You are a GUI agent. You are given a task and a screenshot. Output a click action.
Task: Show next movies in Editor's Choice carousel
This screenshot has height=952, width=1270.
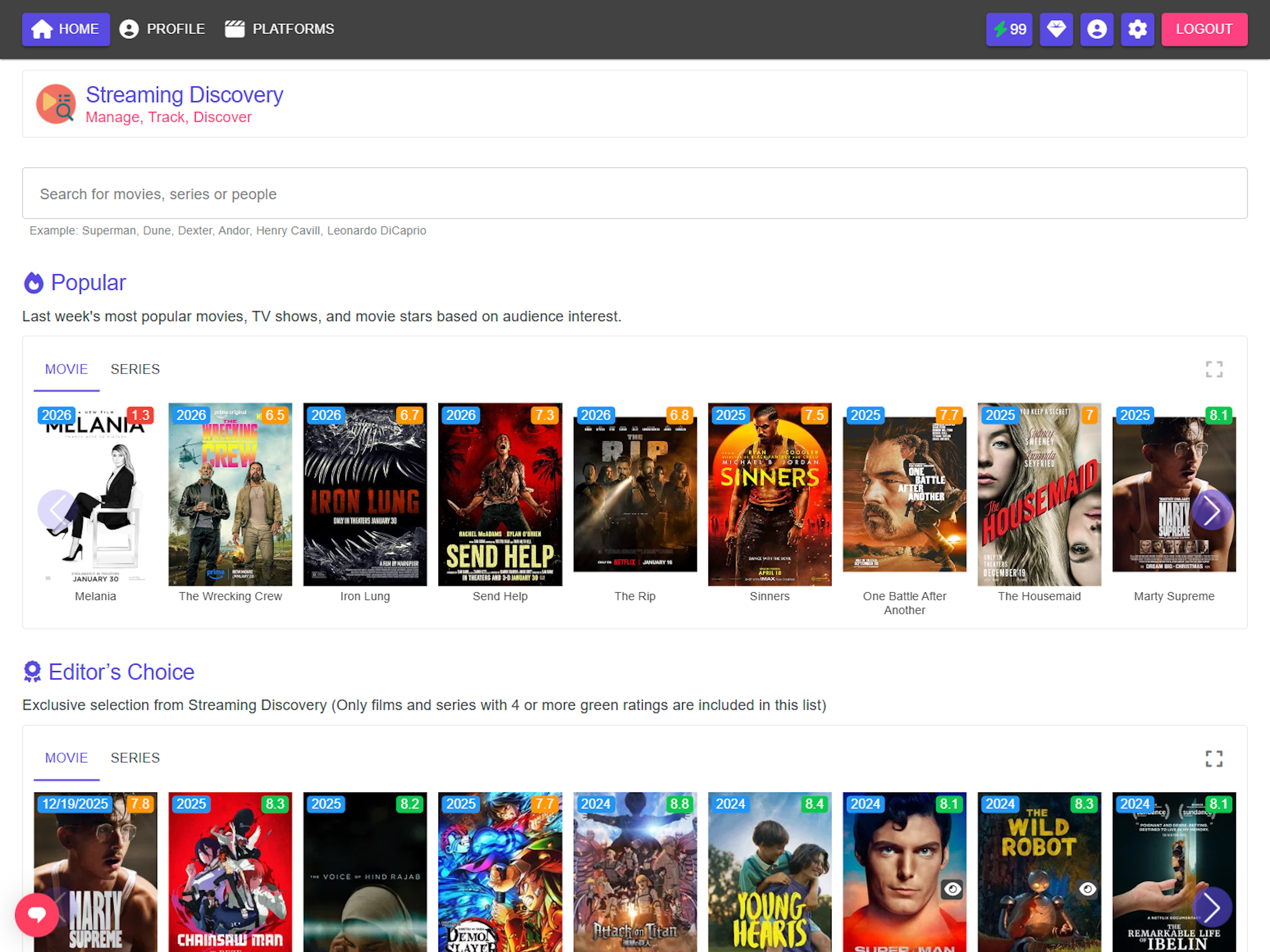[x=1211, y=907]
